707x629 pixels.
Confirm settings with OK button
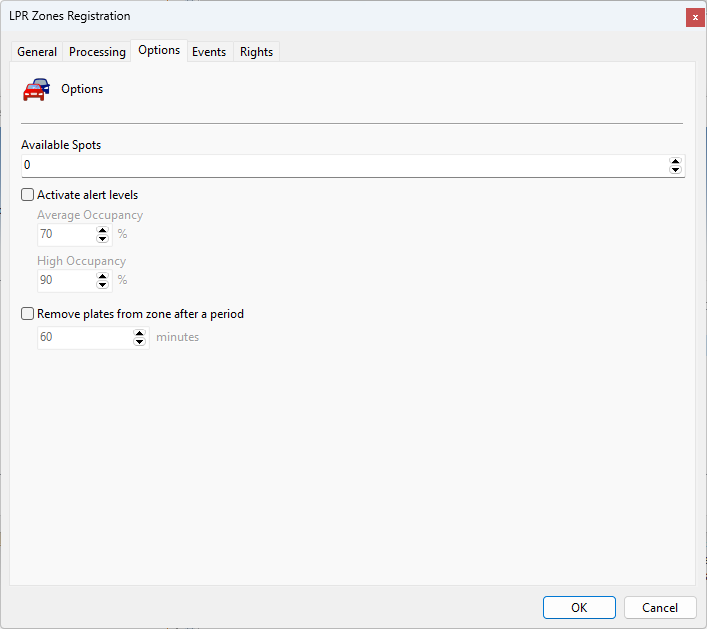click(579, 607)
